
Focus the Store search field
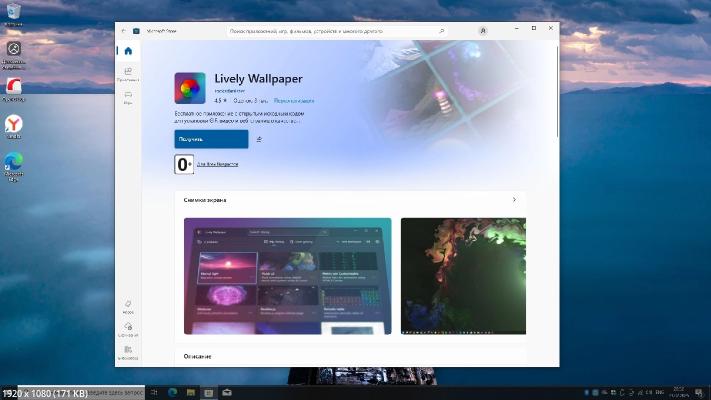pos(337,31)
